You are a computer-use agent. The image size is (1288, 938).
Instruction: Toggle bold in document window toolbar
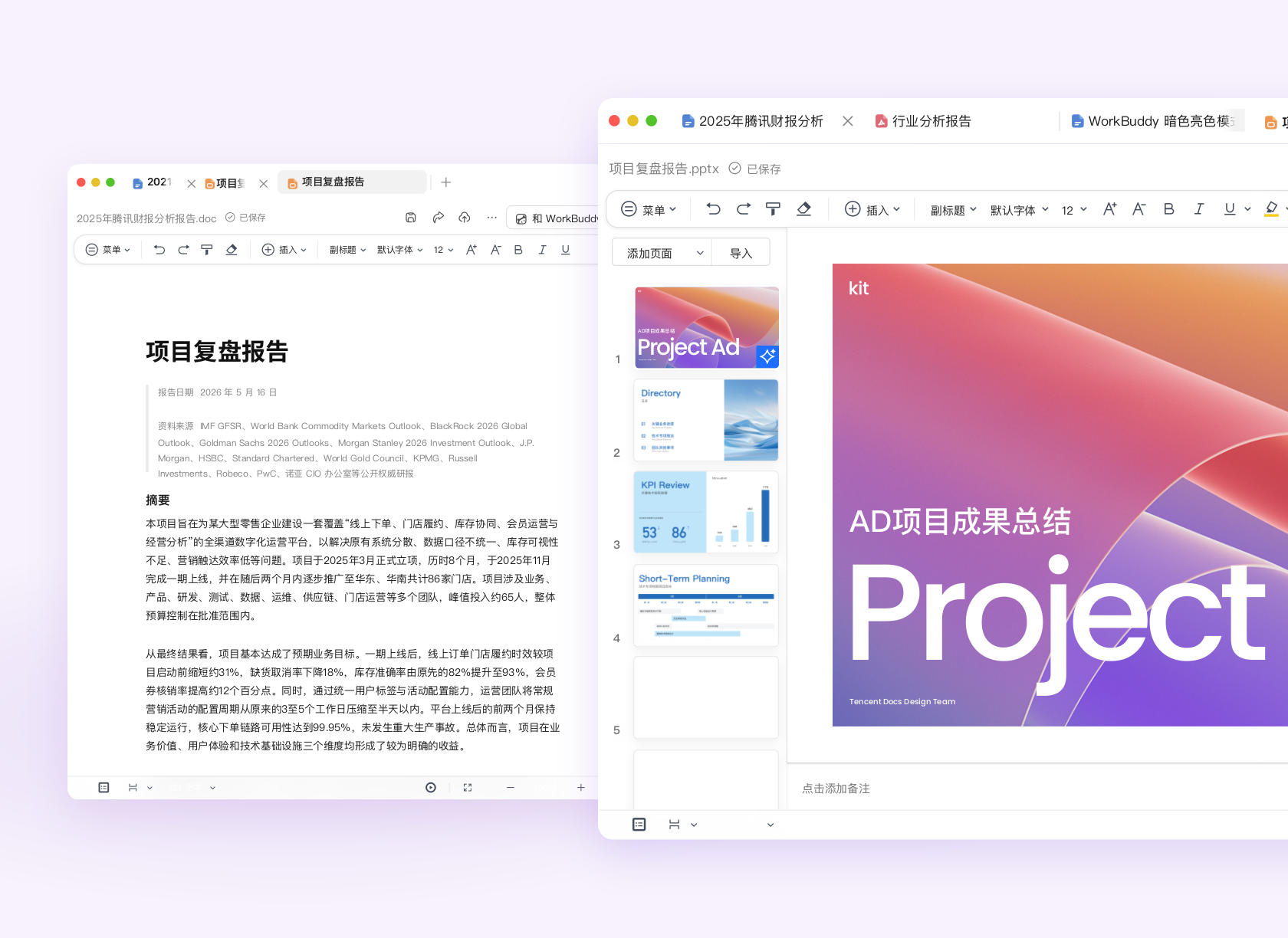(518, 250)
